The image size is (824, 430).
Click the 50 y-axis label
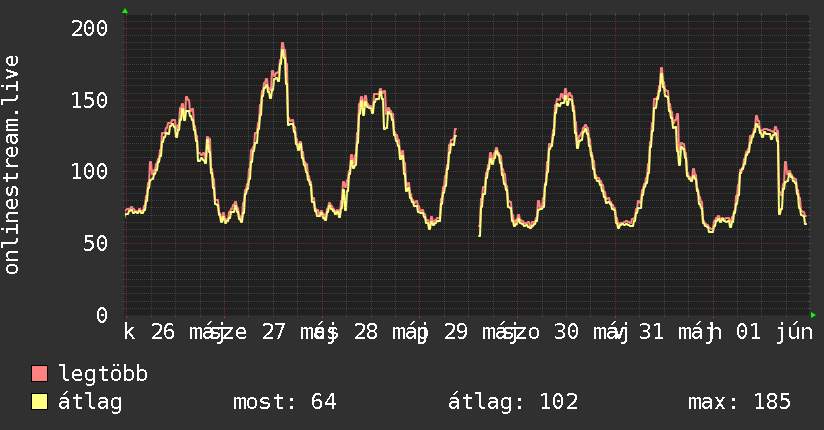pyautogui.click(x=96, y=243)
